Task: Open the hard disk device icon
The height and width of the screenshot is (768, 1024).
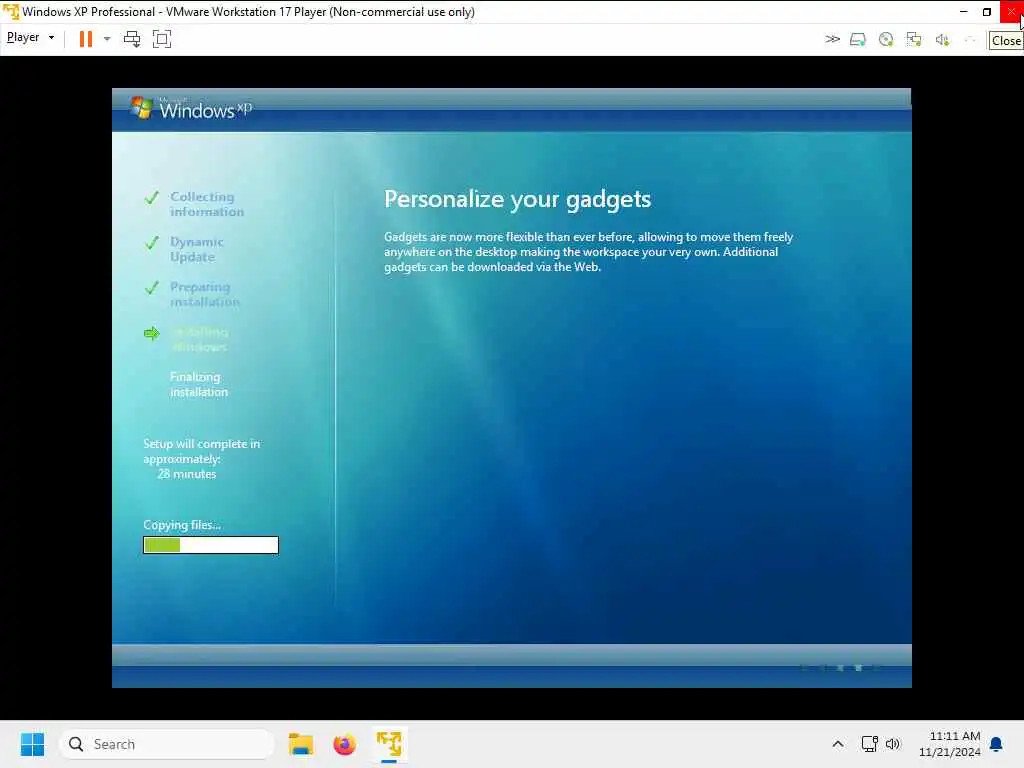Action: pos(858,40)
